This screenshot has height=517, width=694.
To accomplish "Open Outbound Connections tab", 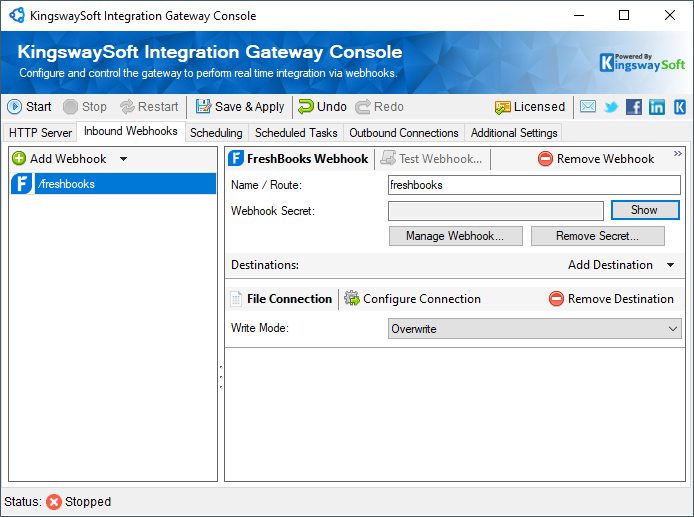I will [x=404, y=133].
